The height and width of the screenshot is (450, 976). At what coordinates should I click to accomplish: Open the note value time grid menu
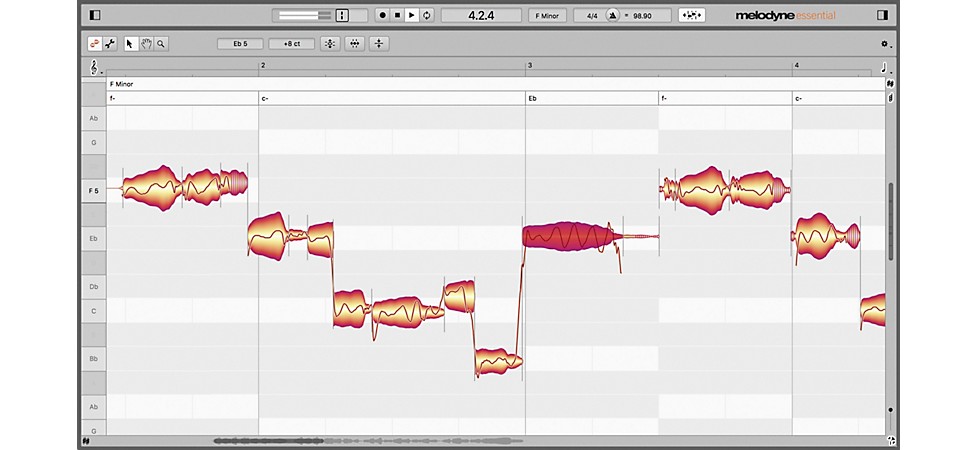886,68
